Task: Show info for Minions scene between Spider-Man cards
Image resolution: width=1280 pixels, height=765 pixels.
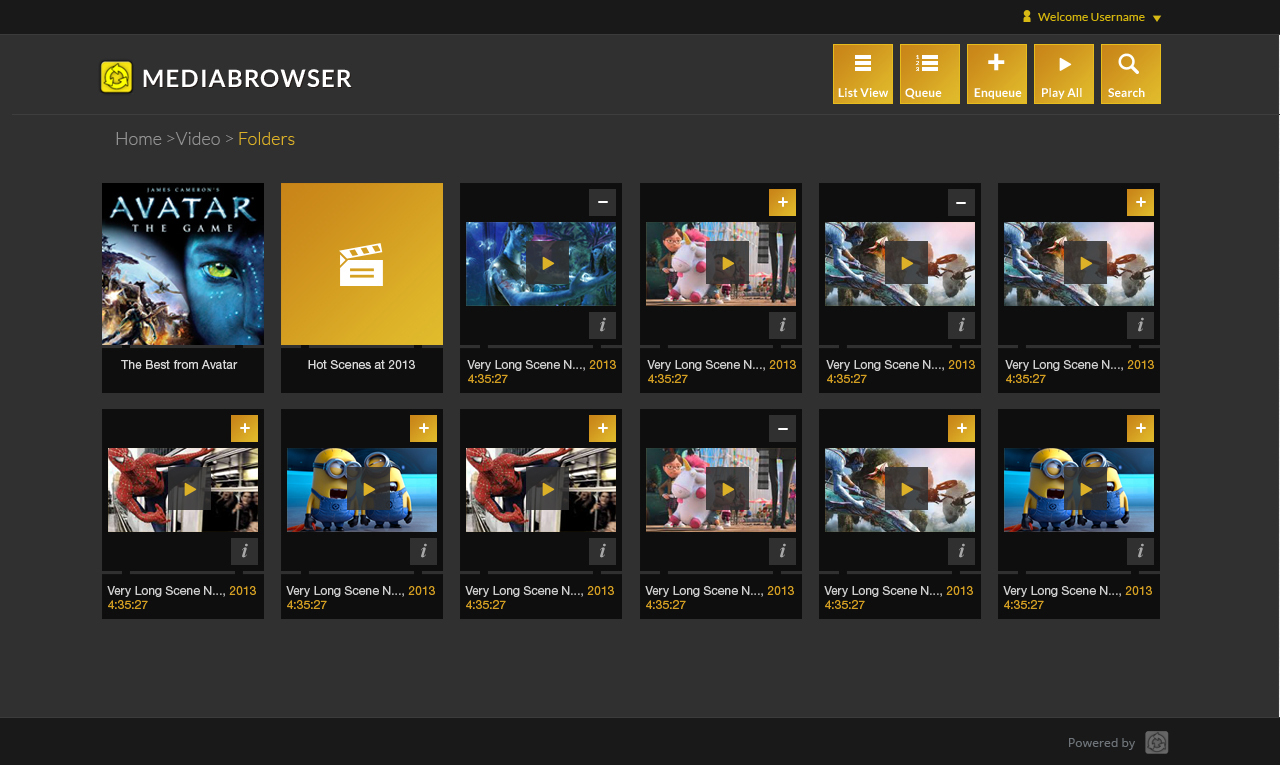Action: pyautogui.click(x=423, y=551)
